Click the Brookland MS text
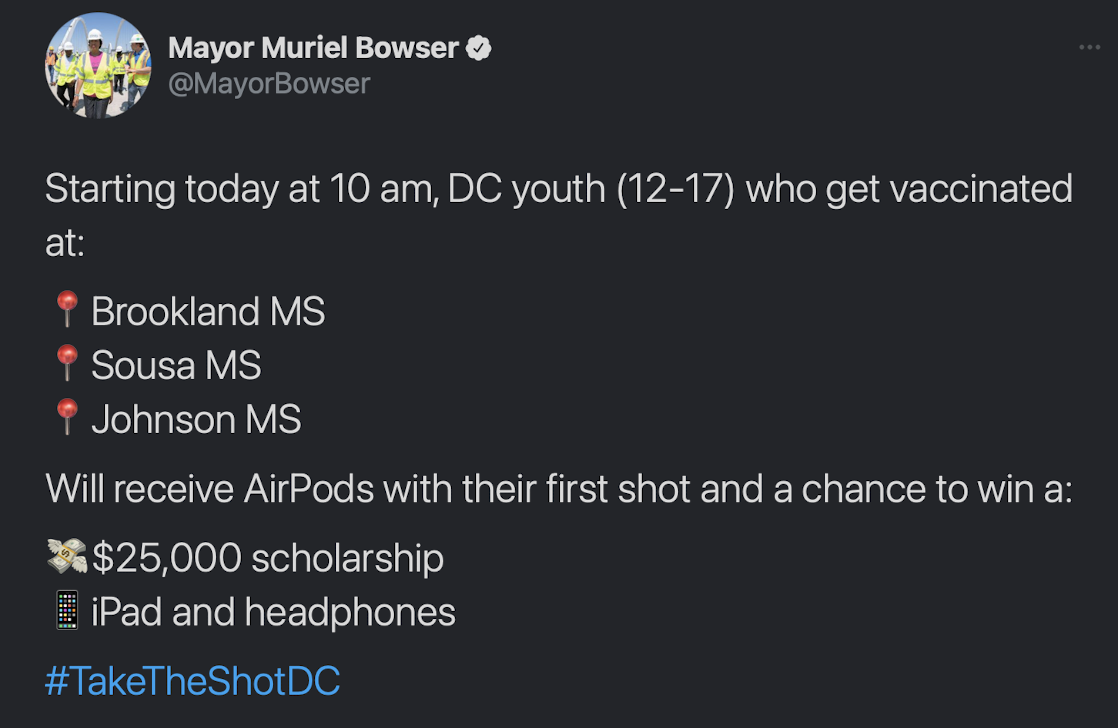Image resolution: width=1118 pixels, height=728 pixels. pyautogui.click(x=208, y=311)
